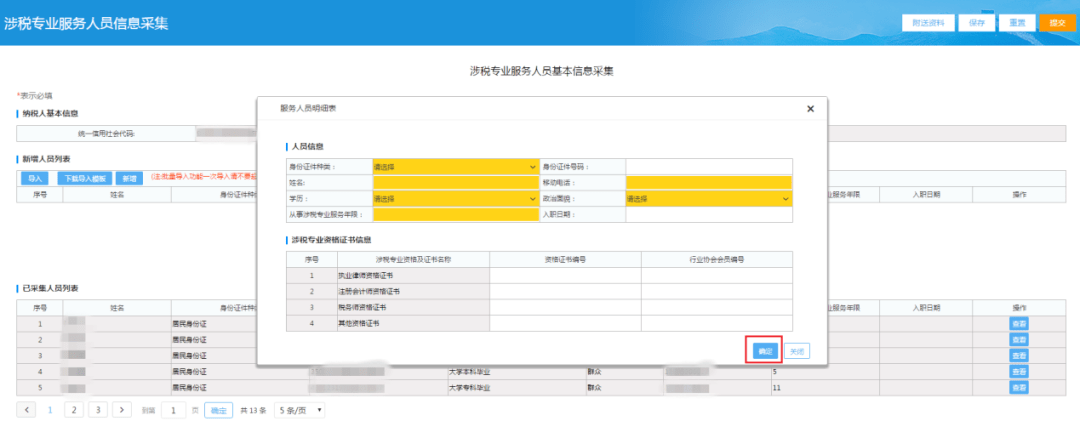
Task: Click the 姓名 input field in dialog
Action: (455, 183)
